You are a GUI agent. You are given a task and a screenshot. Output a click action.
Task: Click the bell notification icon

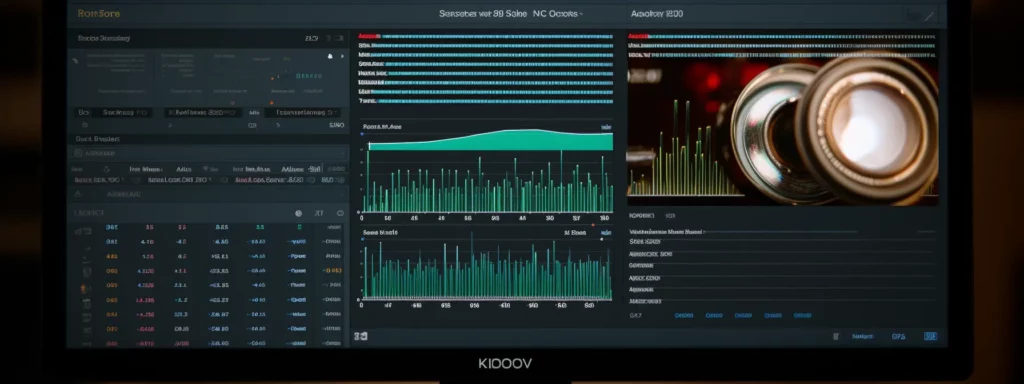coord(330,57)
